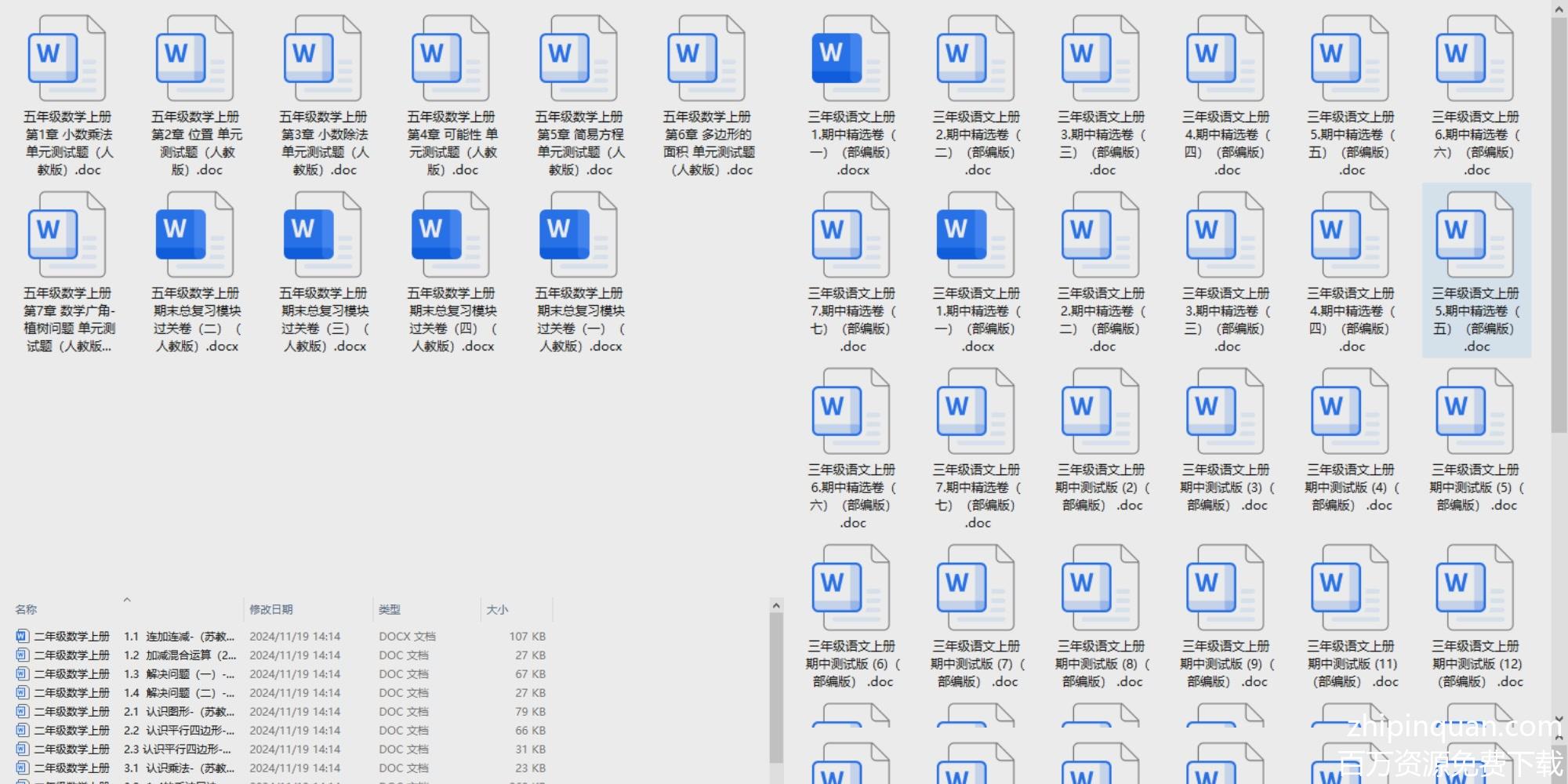Select 三年级语文上册 期中测试版 (6) document
1568x784 pixels.
(x=851, y=590)
